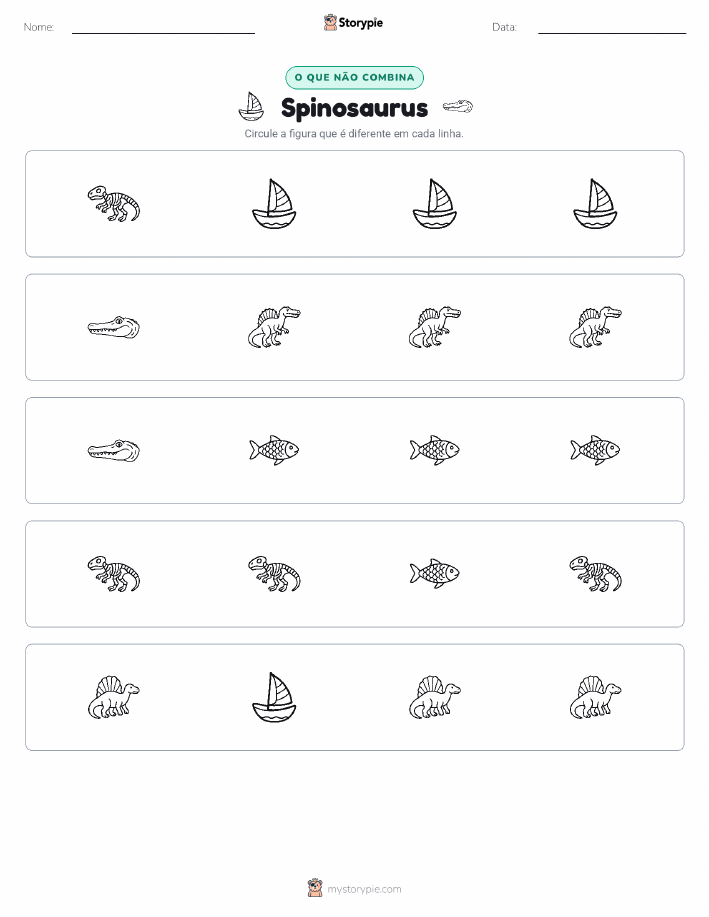Click the O QUE NÃO COMBINA badge
The image size is (709, 917).
354,77
